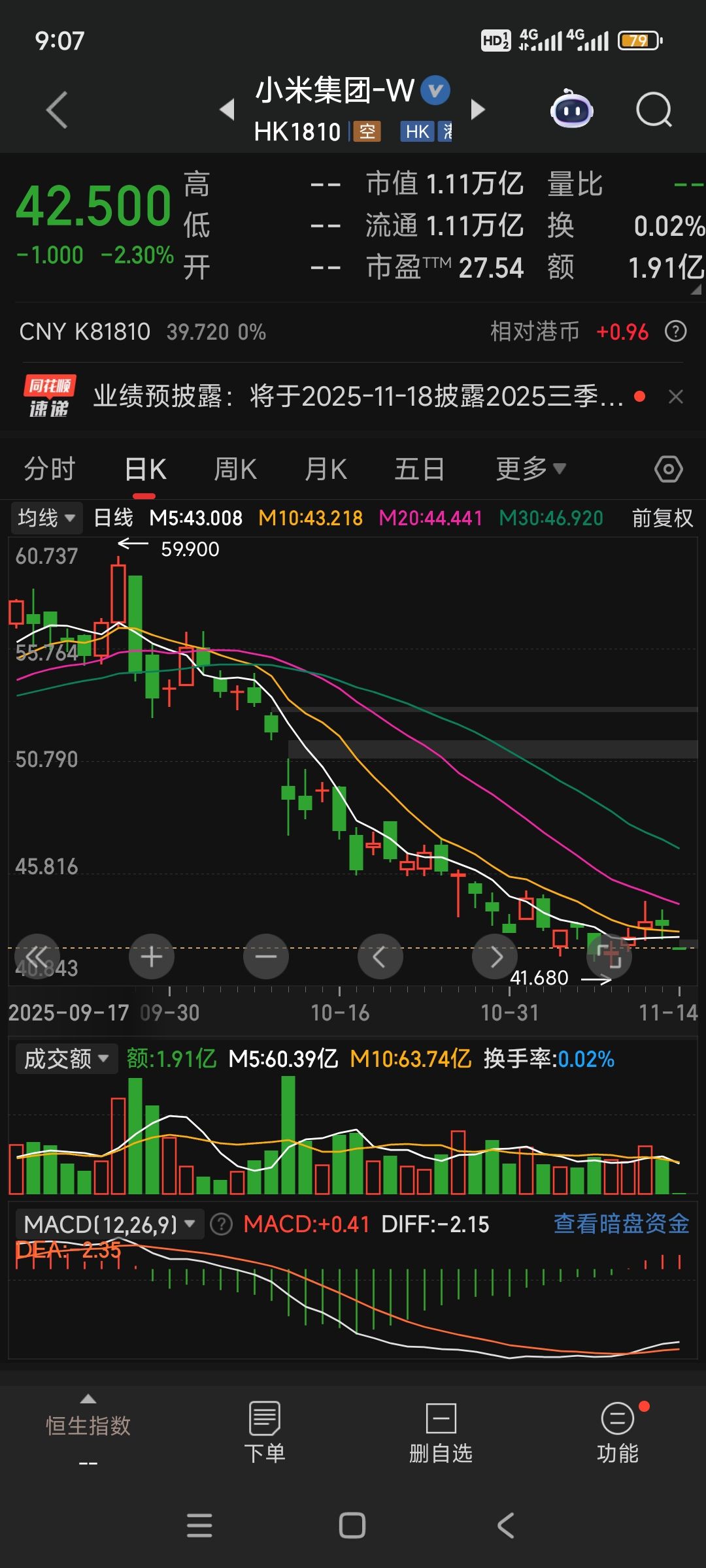Viewport: 706px width, 1568px height.
Task: Move chart right with arrow button
Action: click(495, 957)
